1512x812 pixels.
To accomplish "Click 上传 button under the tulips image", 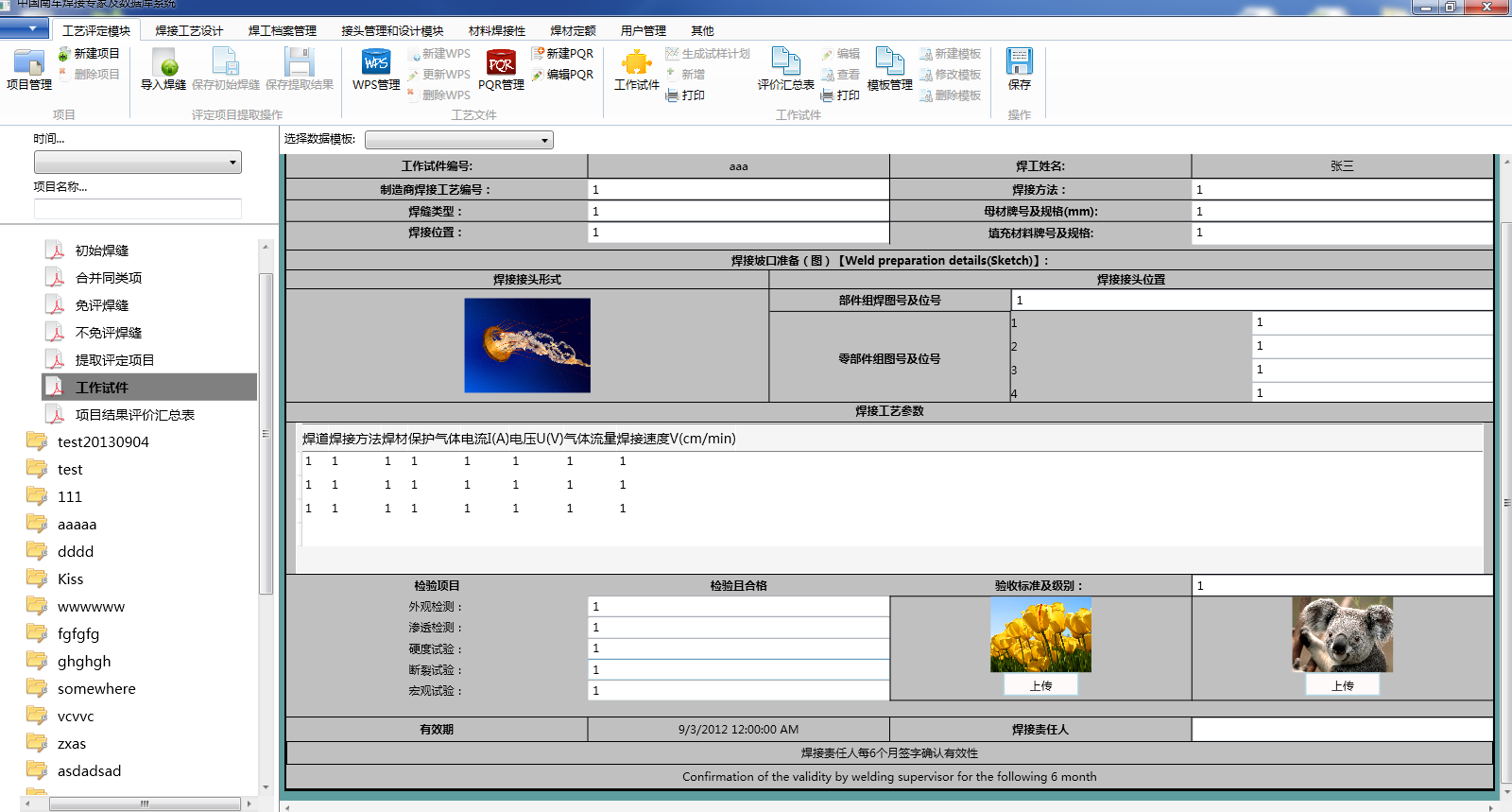I will coord(1040,685).
